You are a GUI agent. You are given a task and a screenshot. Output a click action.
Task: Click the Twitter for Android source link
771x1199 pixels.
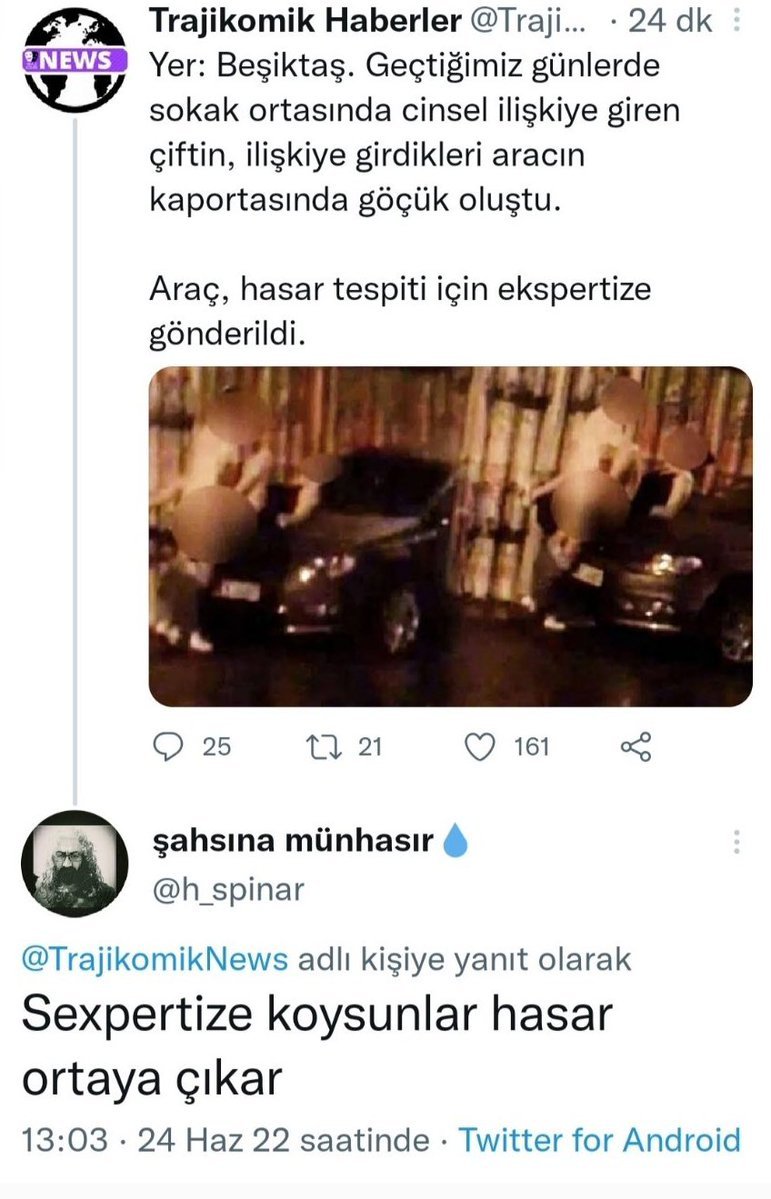[x=599, y=1140]
